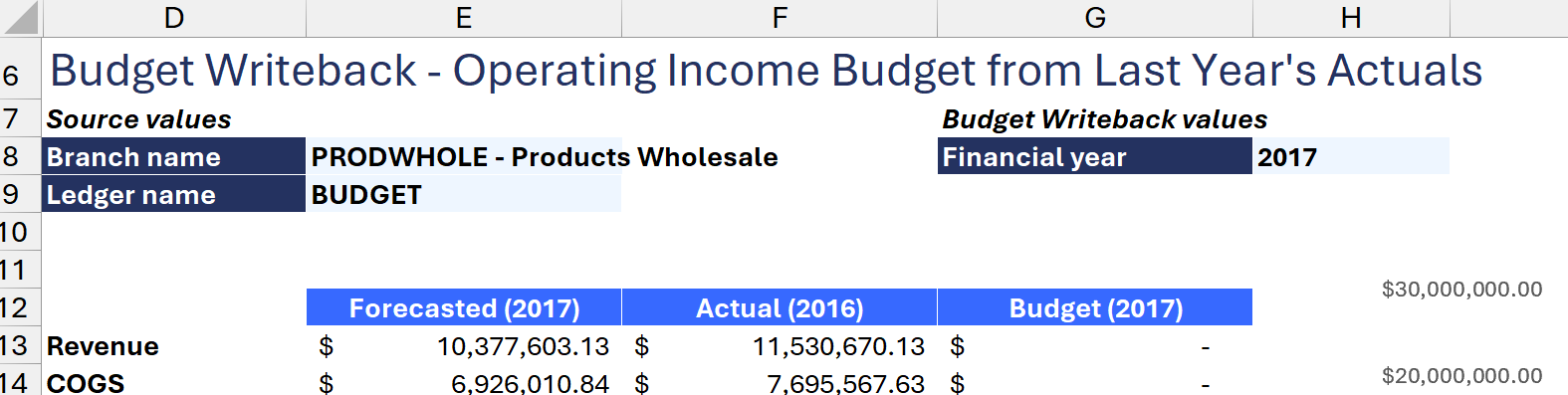Select column E header
The height and width of the screenshot is (395, 1568).
point(464,18)
